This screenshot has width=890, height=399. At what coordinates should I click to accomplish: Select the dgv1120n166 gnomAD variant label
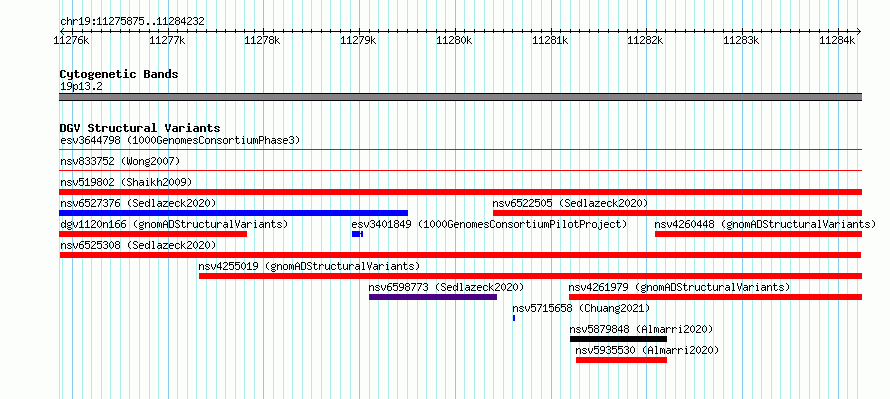[x=174, y=224]
